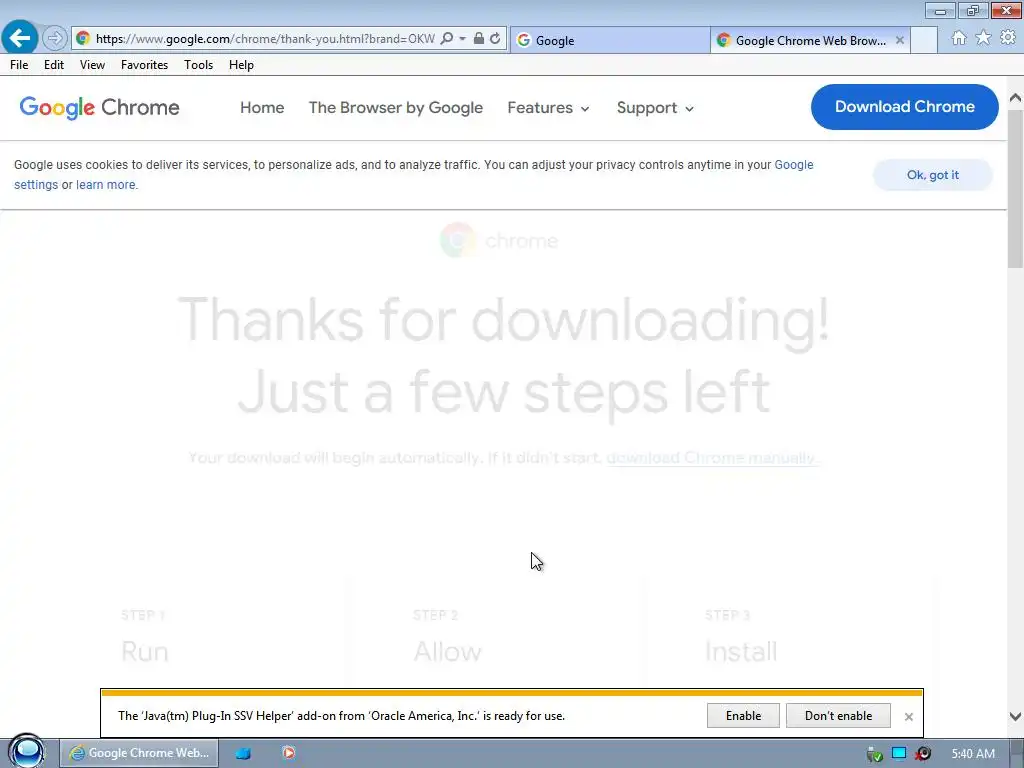Image resolution: width=1024 pixels, height=768 pixels.
Task: Open a new blank tab
Action: coord(923,40)
